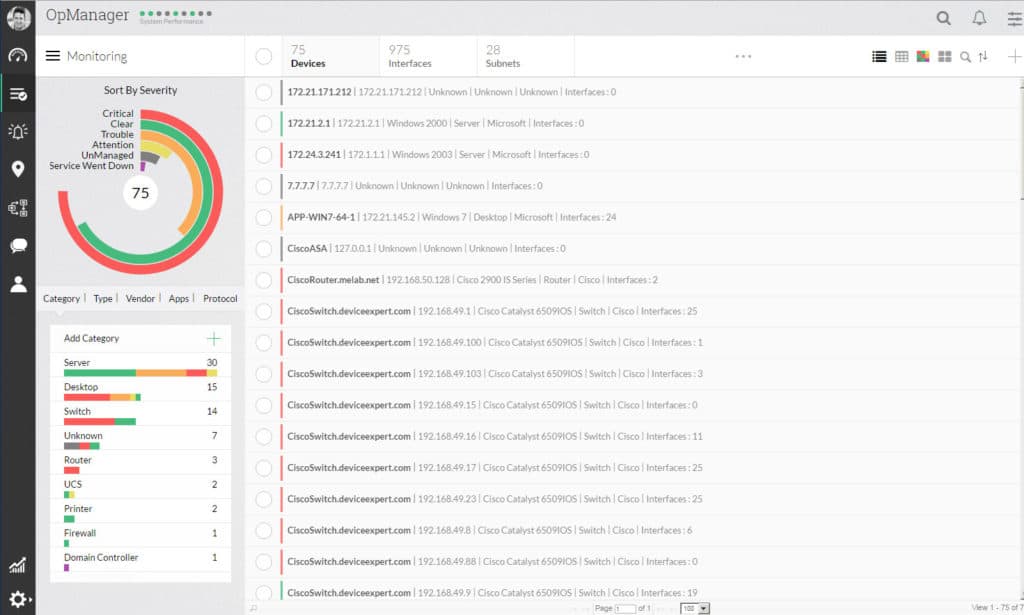Image resolution: width=1024 pixels, height=615 pixels.
Task: Filter by Router category
Action: (140, 464)
